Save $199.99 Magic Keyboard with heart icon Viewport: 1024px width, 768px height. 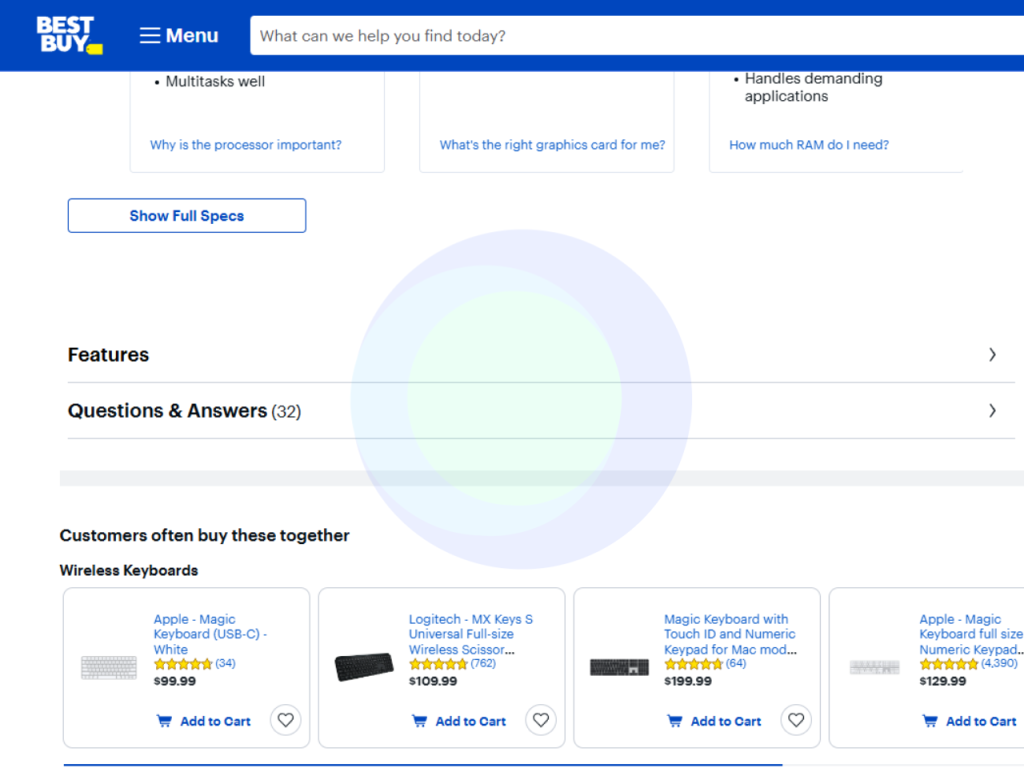796,720
